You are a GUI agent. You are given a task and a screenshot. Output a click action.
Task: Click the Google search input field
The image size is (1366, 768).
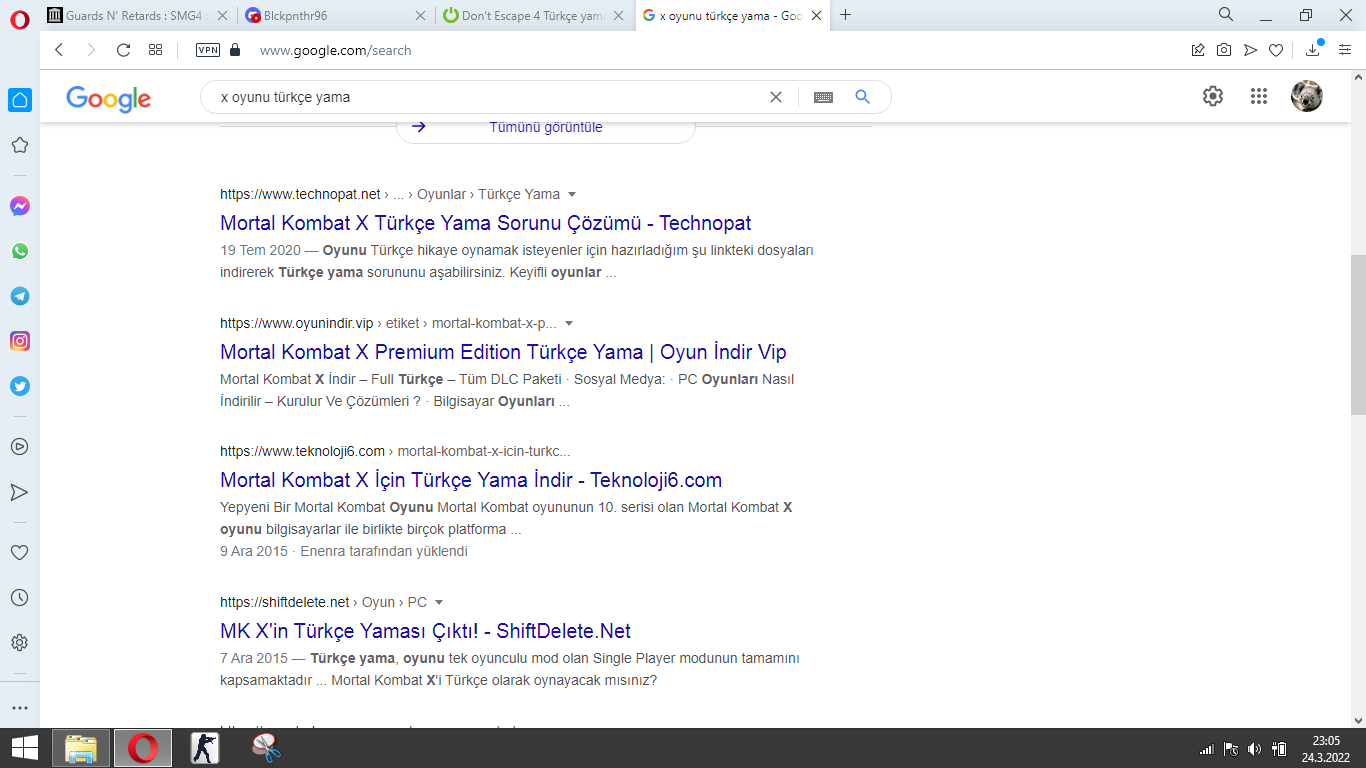(490, 97)
